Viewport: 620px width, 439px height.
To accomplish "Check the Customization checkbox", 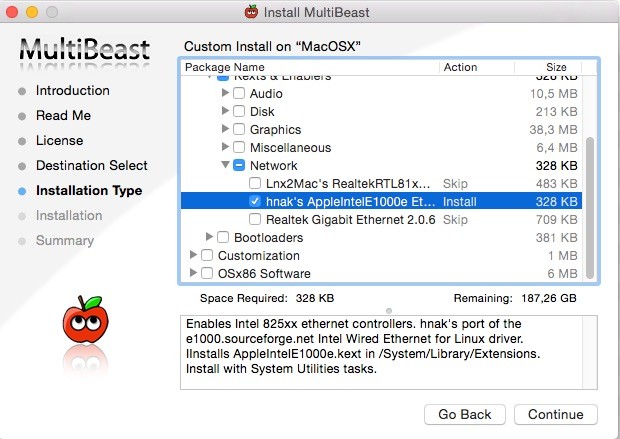I will [207, 255].
